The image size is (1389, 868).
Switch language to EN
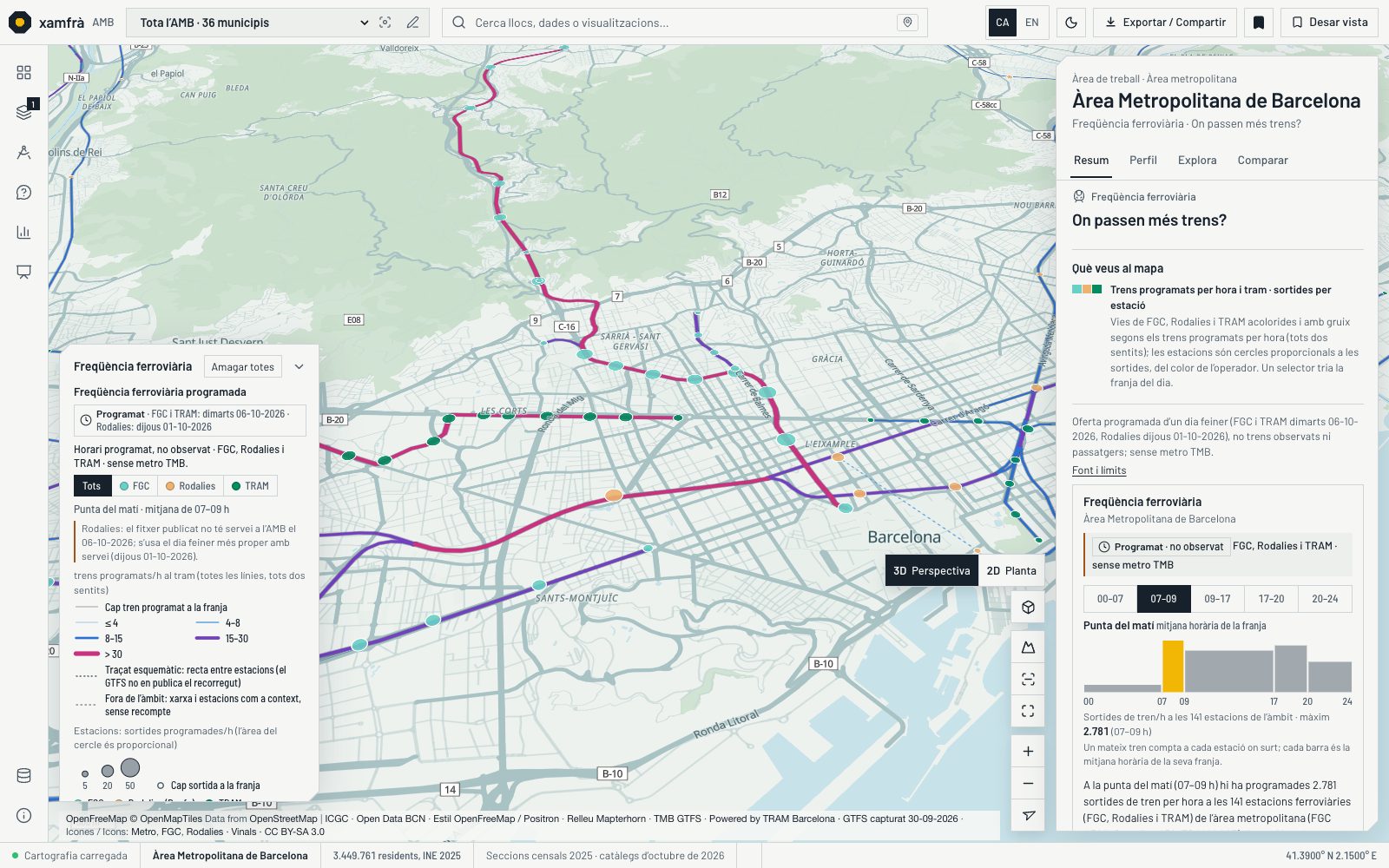tap(1032, 23)
